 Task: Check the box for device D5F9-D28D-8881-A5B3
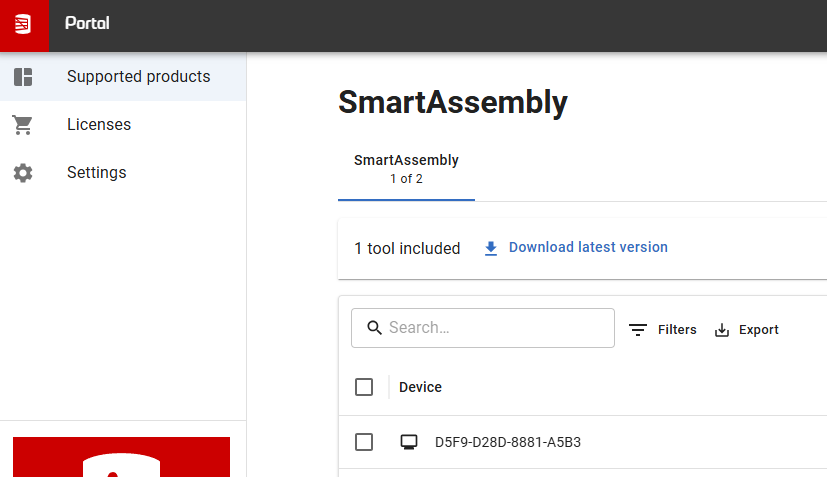[x=364, y=442]
